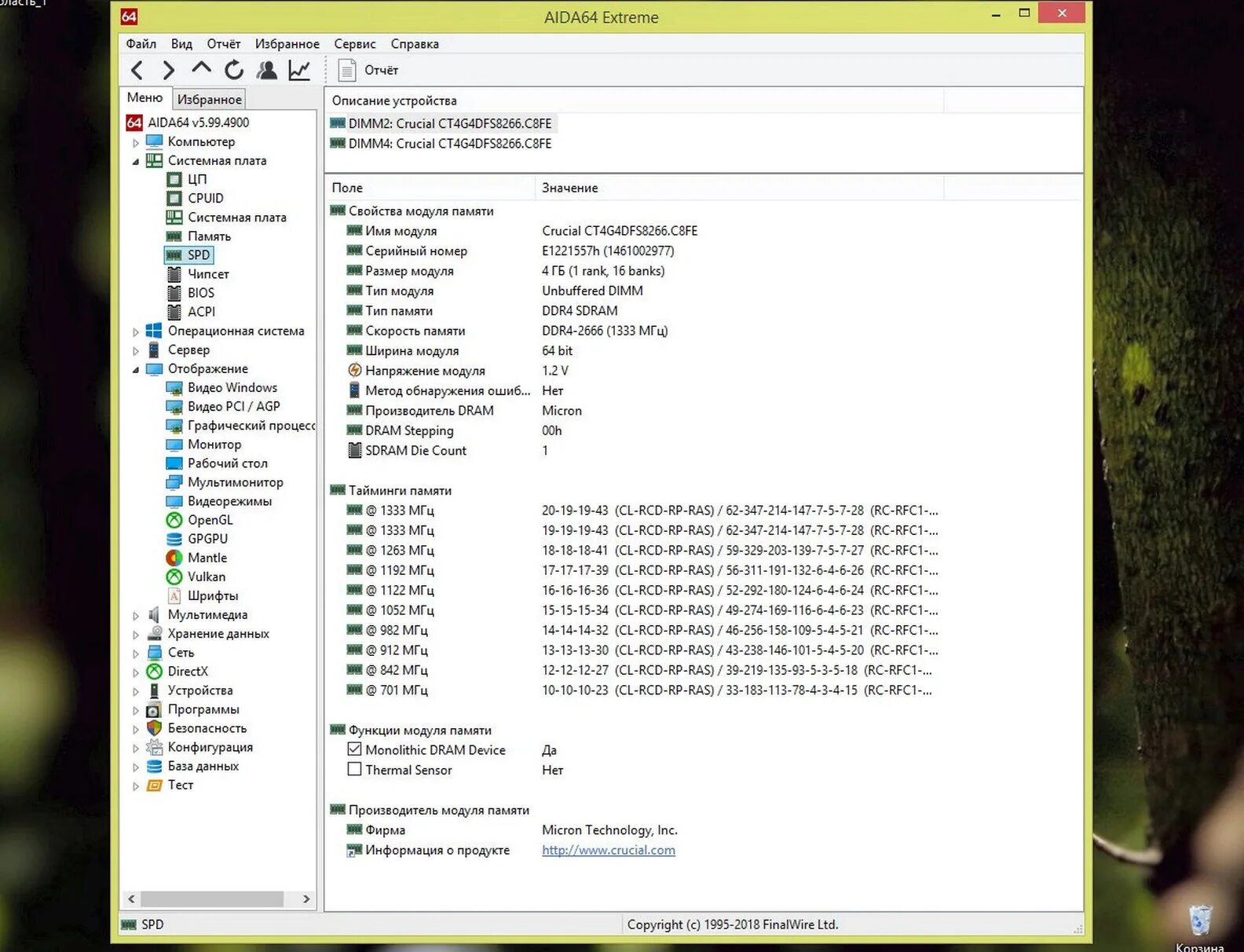Select Монитор in the tree

click(214, 445)
